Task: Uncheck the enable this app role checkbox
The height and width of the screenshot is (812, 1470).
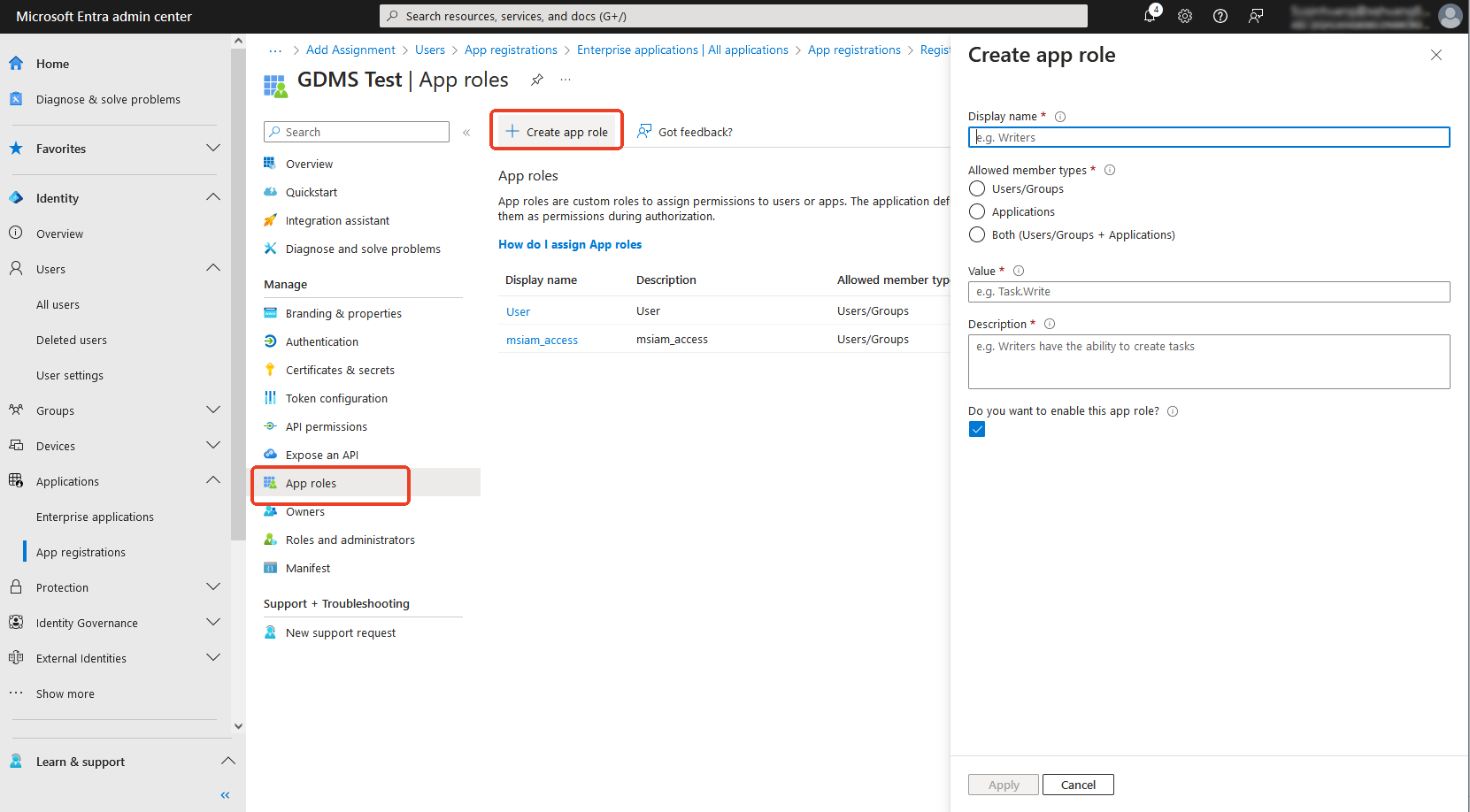Action: (977, 429)
